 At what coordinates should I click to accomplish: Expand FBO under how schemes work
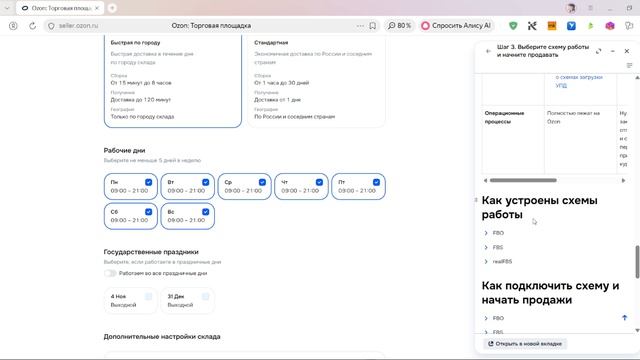pos(494,233)
